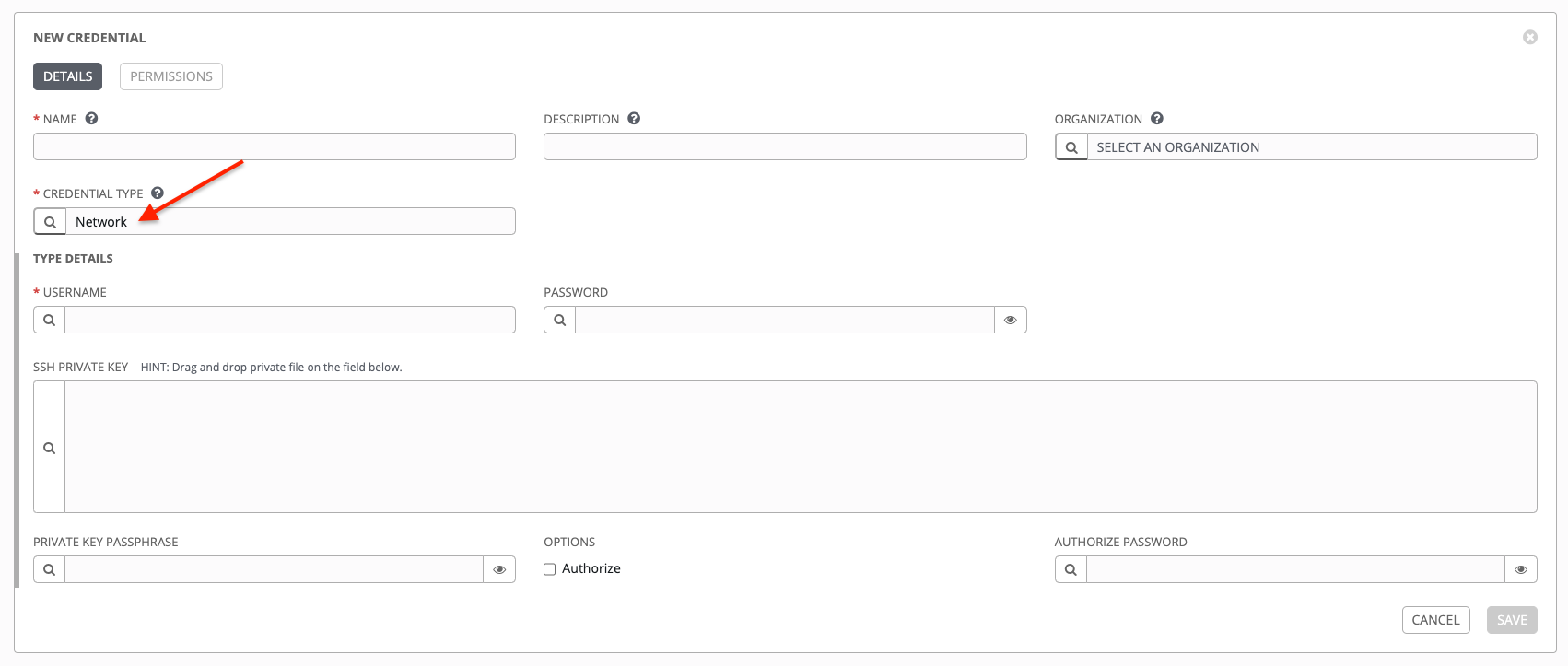Focus the Description input field
The image size is (1568, 666).
point(785,146)
